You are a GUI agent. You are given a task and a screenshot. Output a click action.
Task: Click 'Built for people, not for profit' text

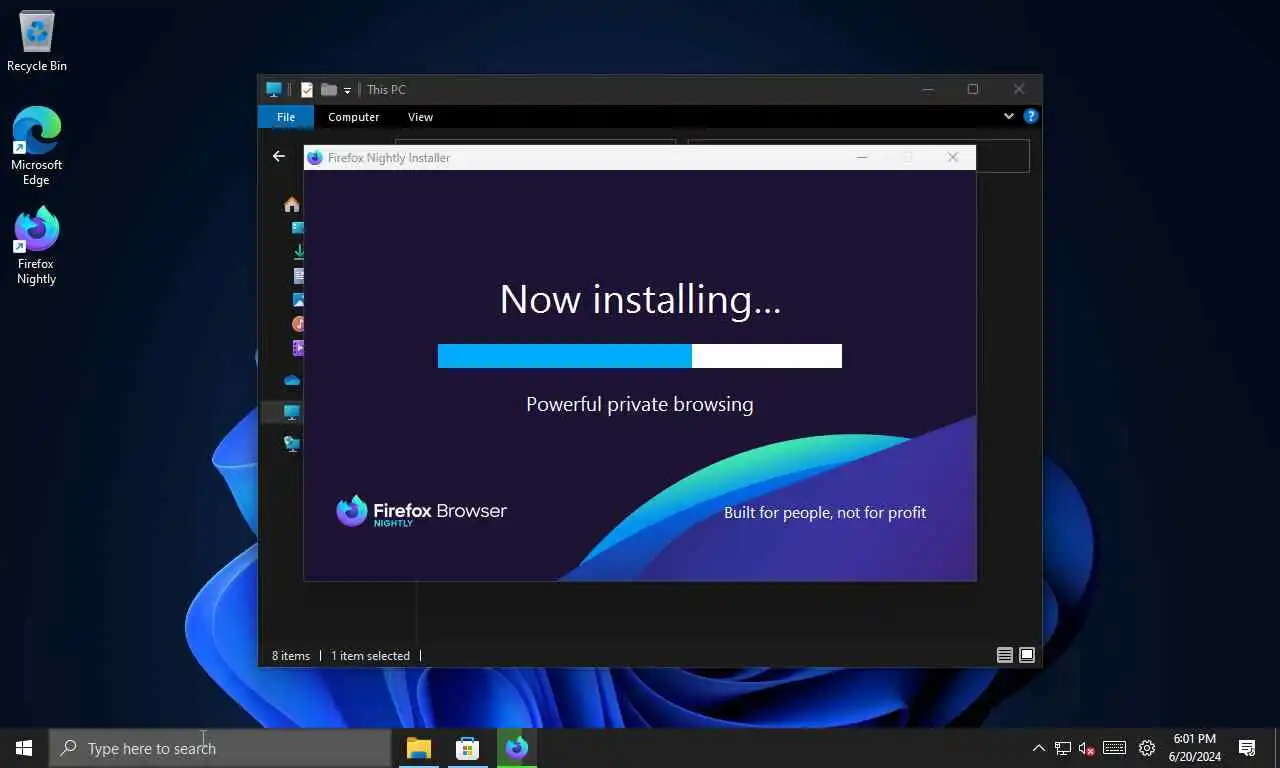pyautogui.click(x=825, y=512)
